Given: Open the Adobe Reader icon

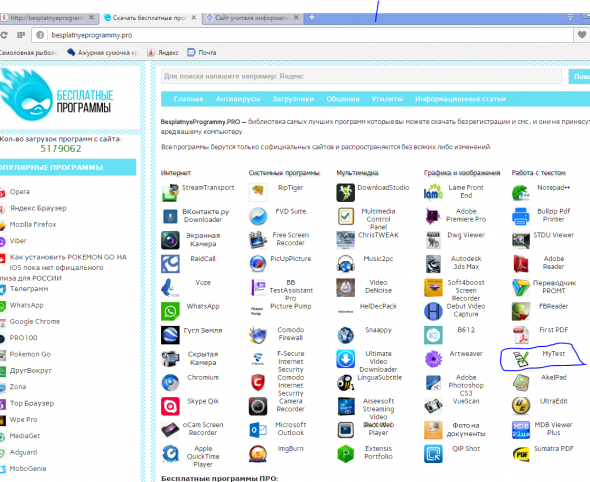Looking at the screenshot, I should click(x=521, y=264).
